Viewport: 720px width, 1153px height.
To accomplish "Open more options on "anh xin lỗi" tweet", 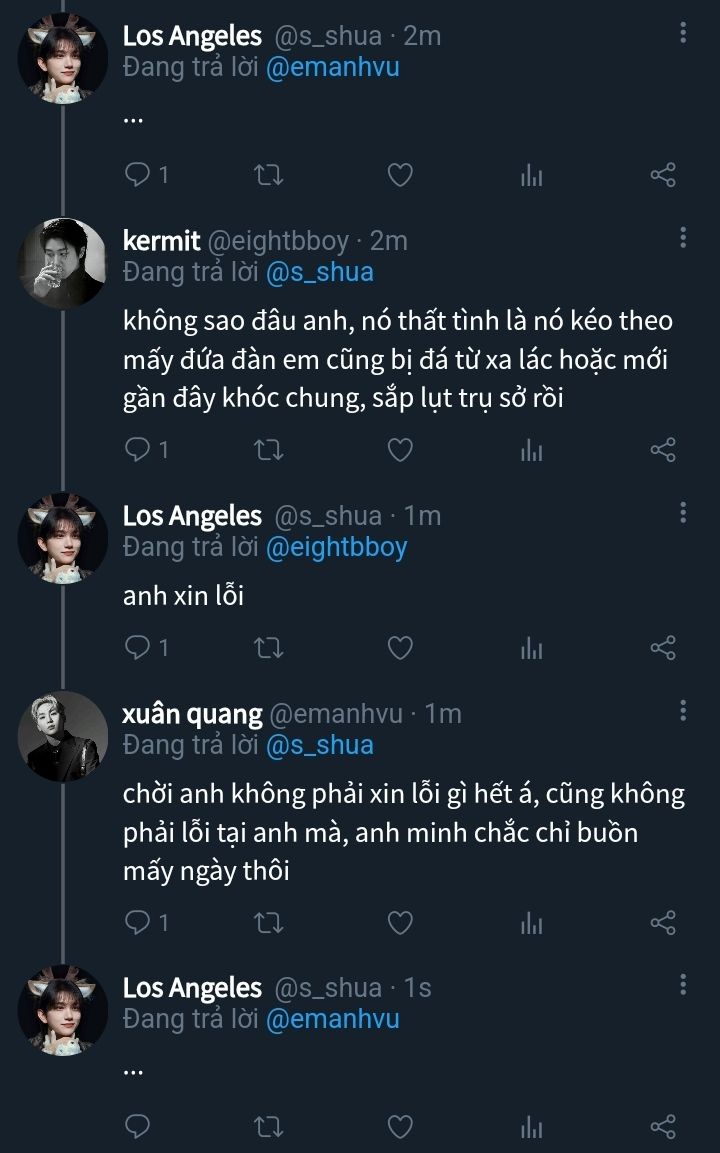I will point(683,513).
